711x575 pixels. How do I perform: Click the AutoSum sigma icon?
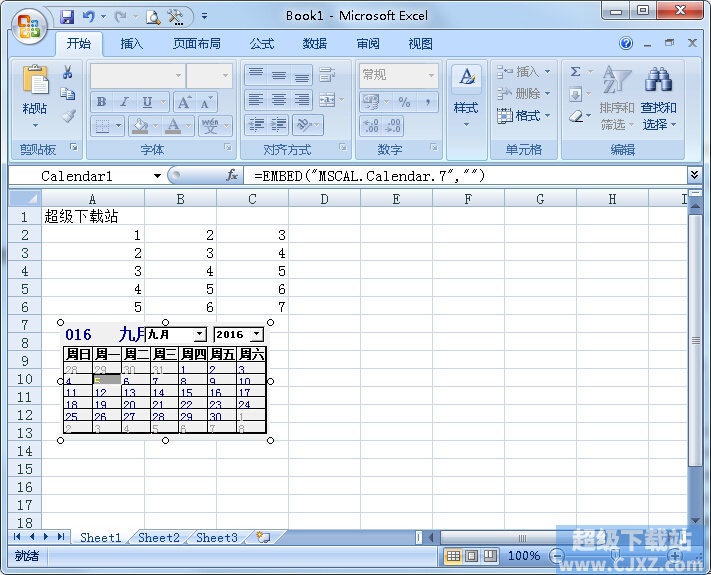pyautogui.click(x=575, y=72)
